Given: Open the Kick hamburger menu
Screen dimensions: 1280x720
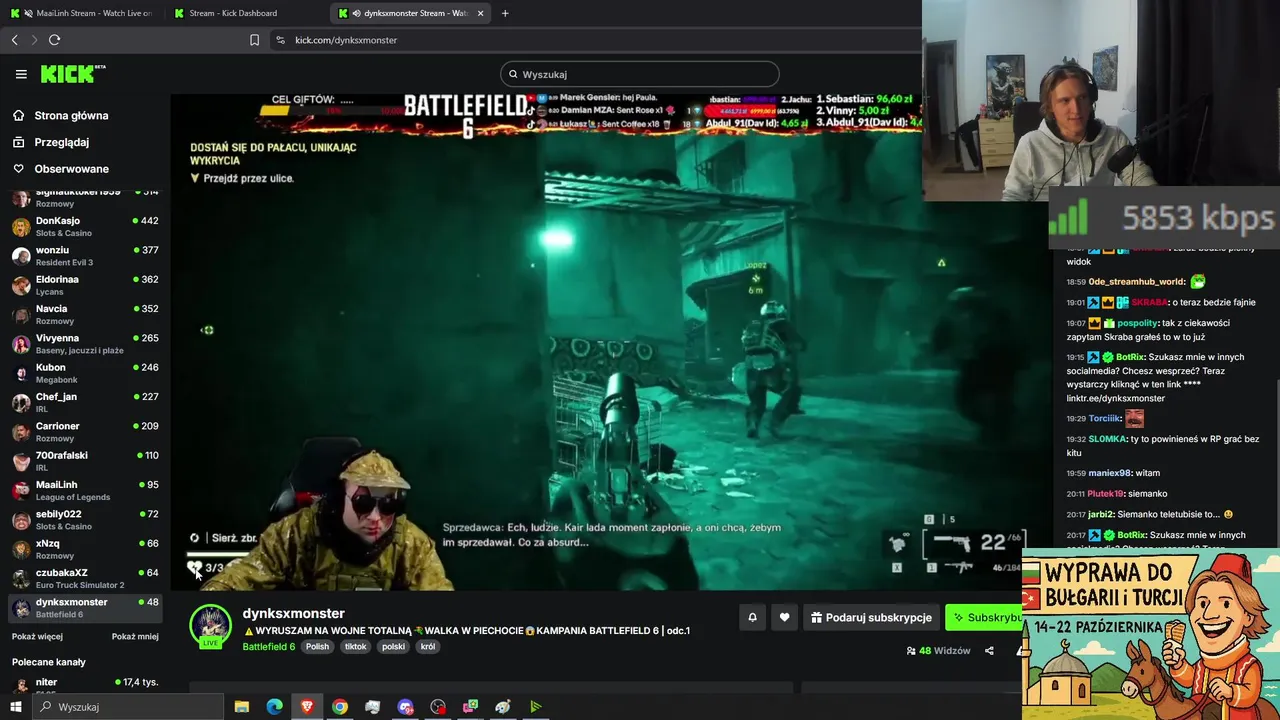Looking at the screenshot, I should coord(21,74).
